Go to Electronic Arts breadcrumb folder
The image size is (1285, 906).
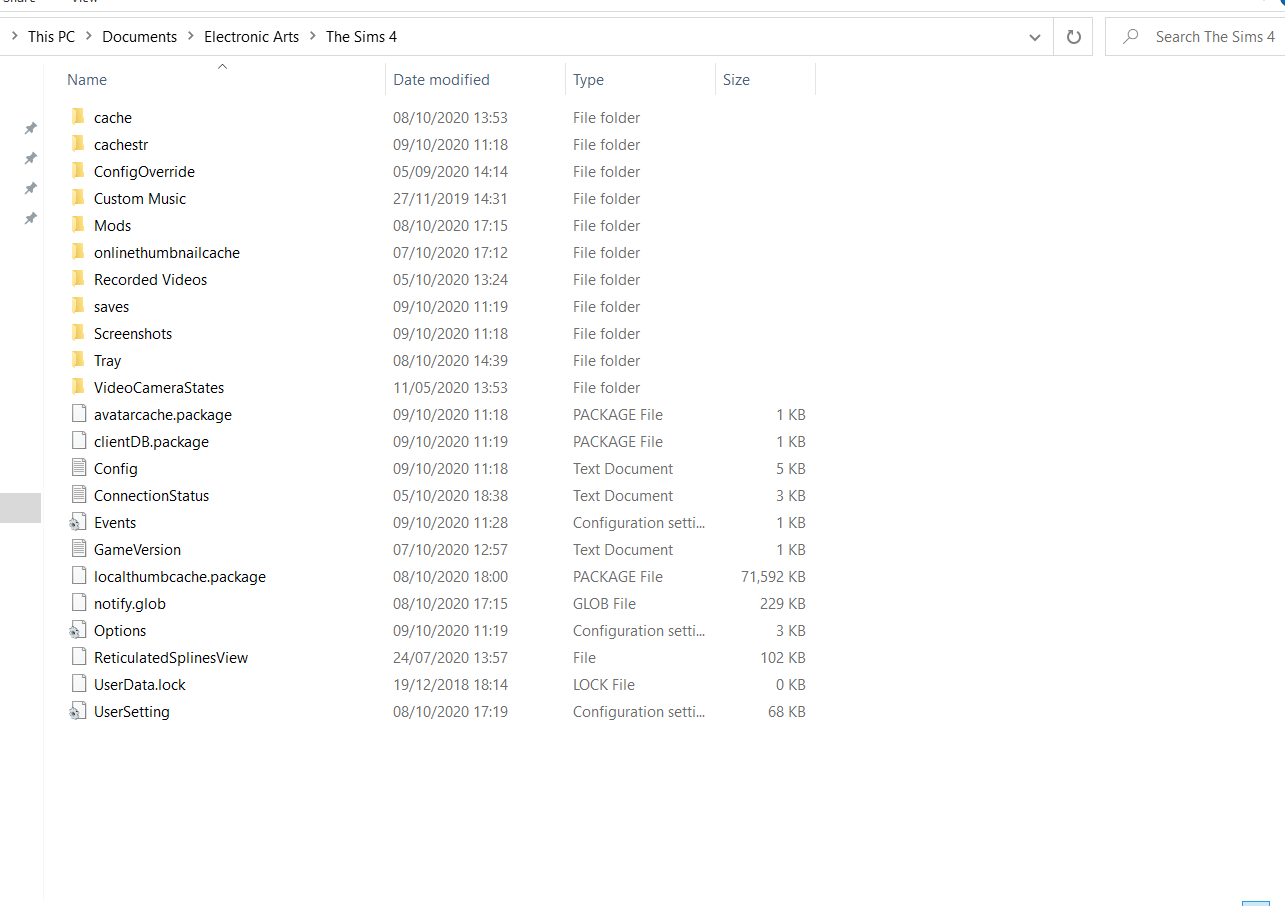click(251, 37)
